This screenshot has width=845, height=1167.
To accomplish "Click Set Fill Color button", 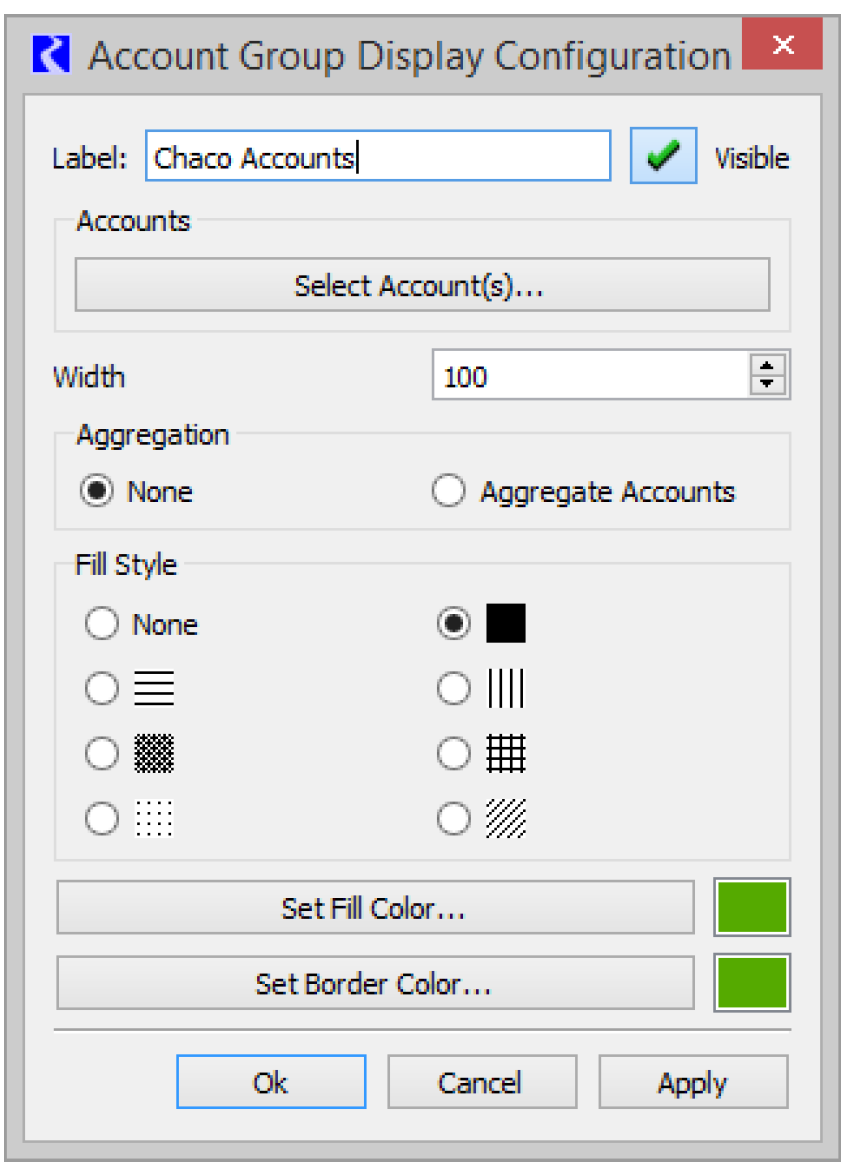I will tap(374, 908).
